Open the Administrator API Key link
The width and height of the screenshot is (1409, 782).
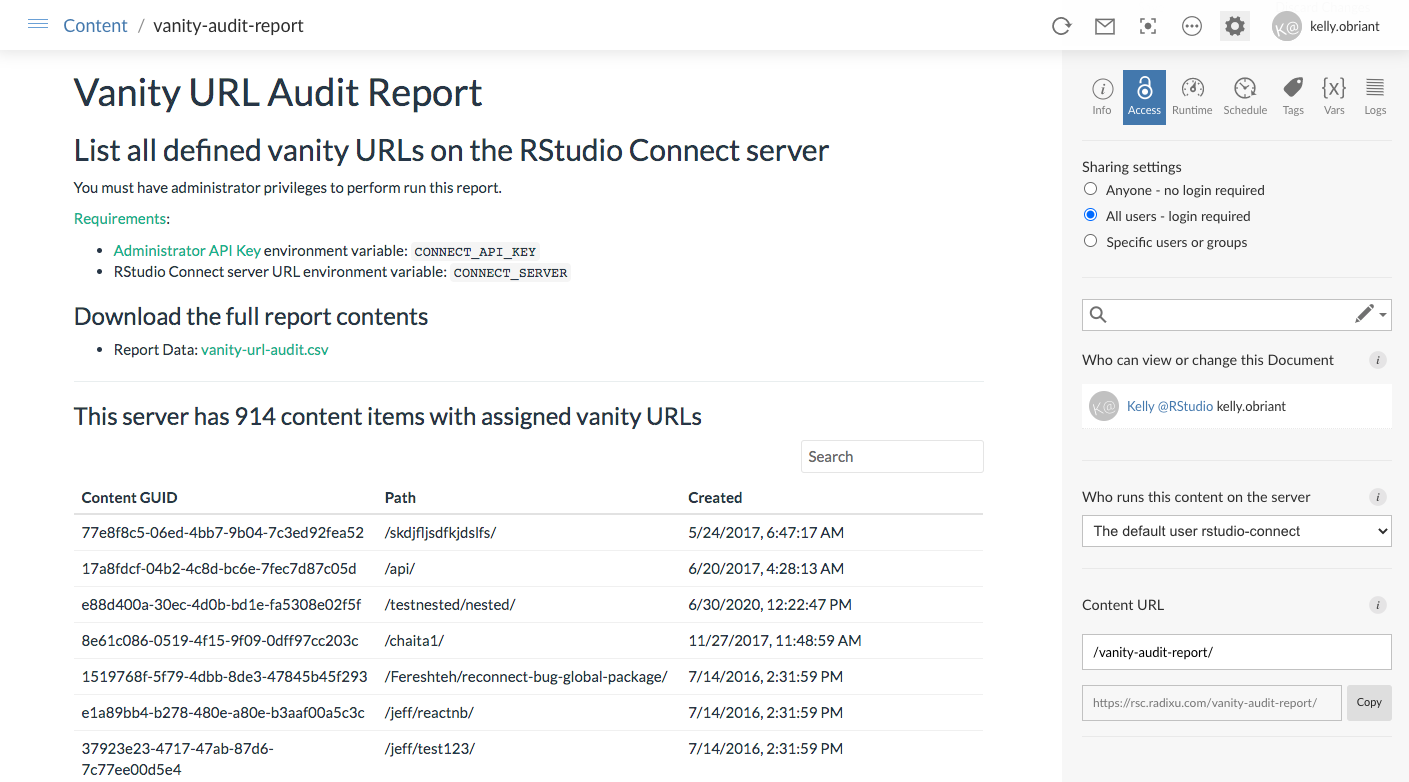pyautogui.click(x=187, y=251)
